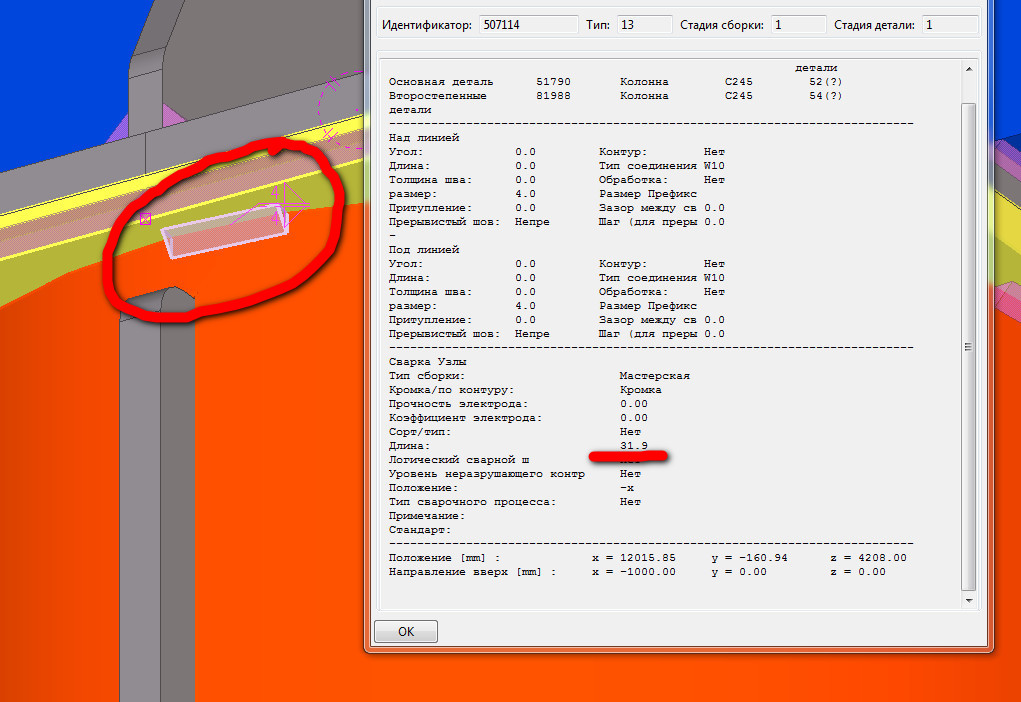Click the Стадия сборки value field

coord(798,24)
